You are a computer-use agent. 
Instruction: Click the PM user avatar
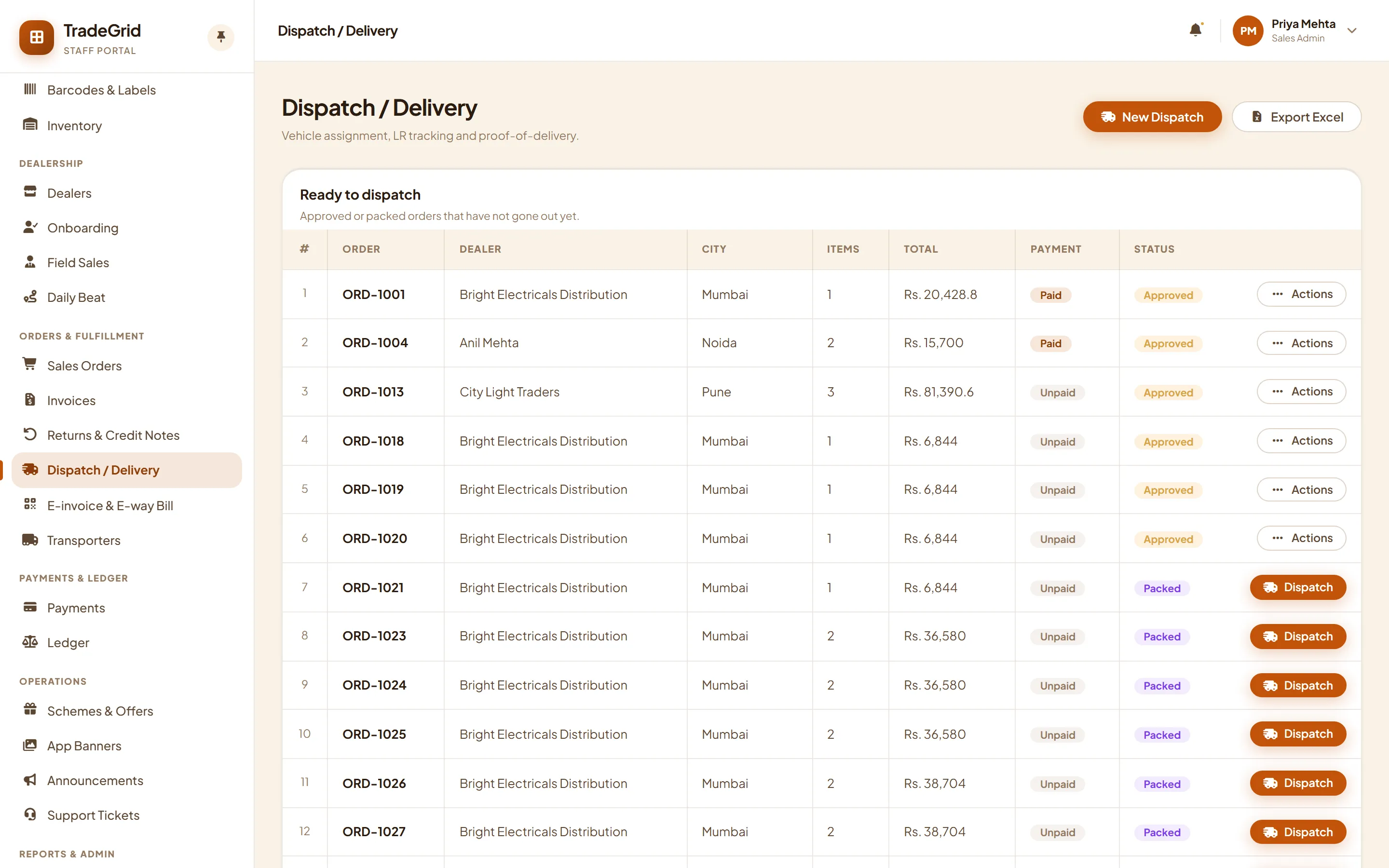[x=1248, y=30]
